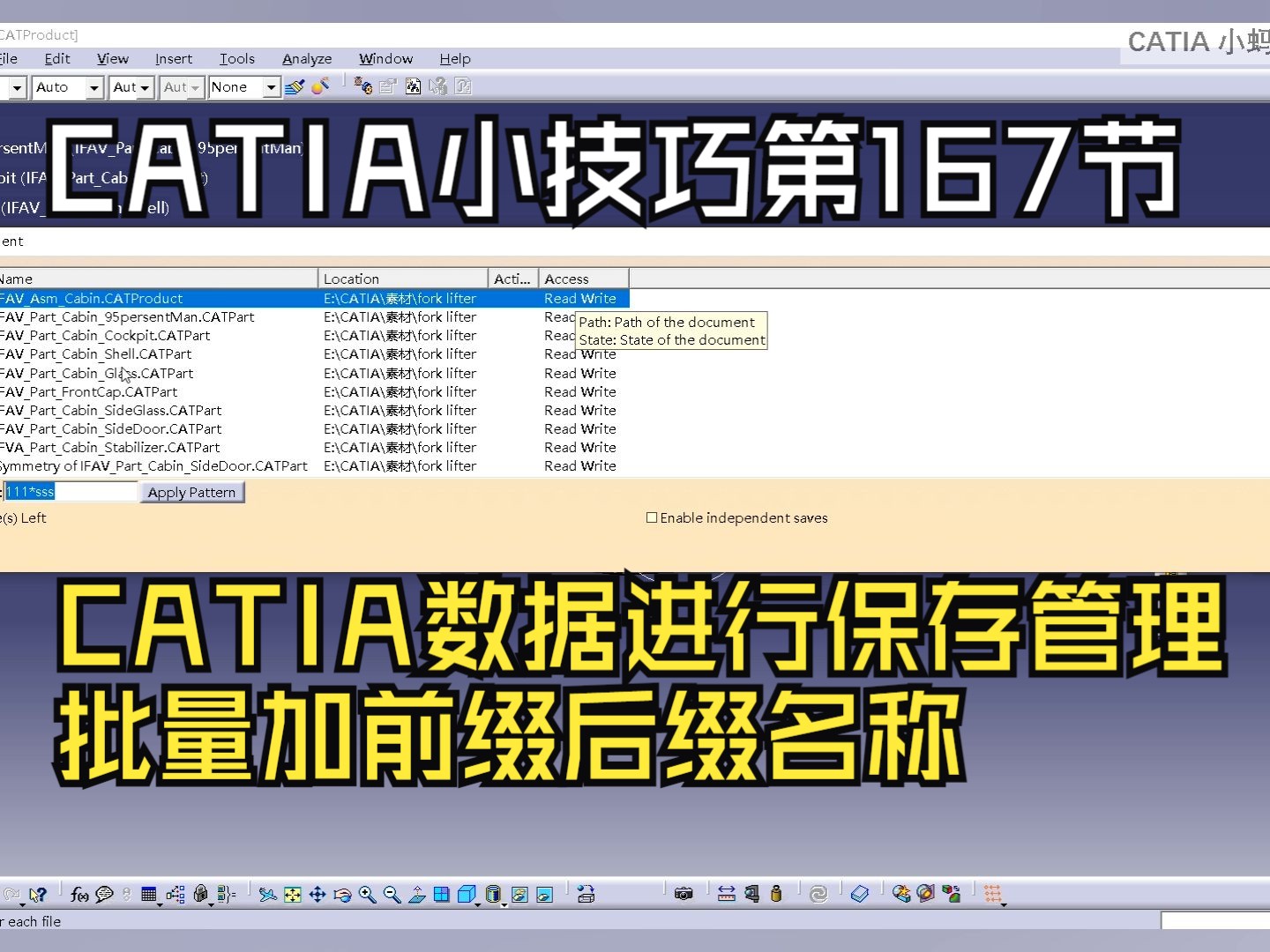Image resolution: width=1270 pixels, height=952 pixels.
Task: Open the Design Table icon
Action: [x=149, y=895]
